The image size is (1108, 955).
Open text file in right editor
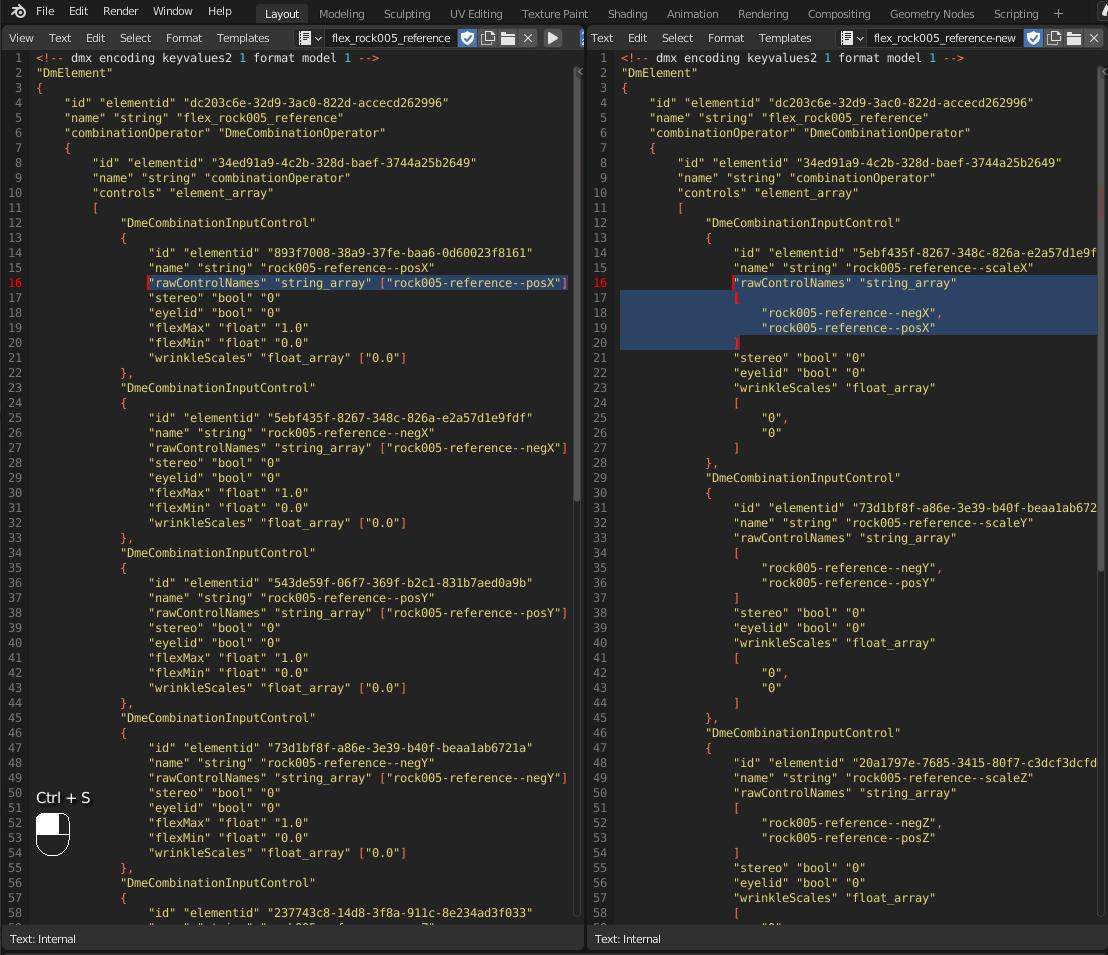[x=1074, y=38]
